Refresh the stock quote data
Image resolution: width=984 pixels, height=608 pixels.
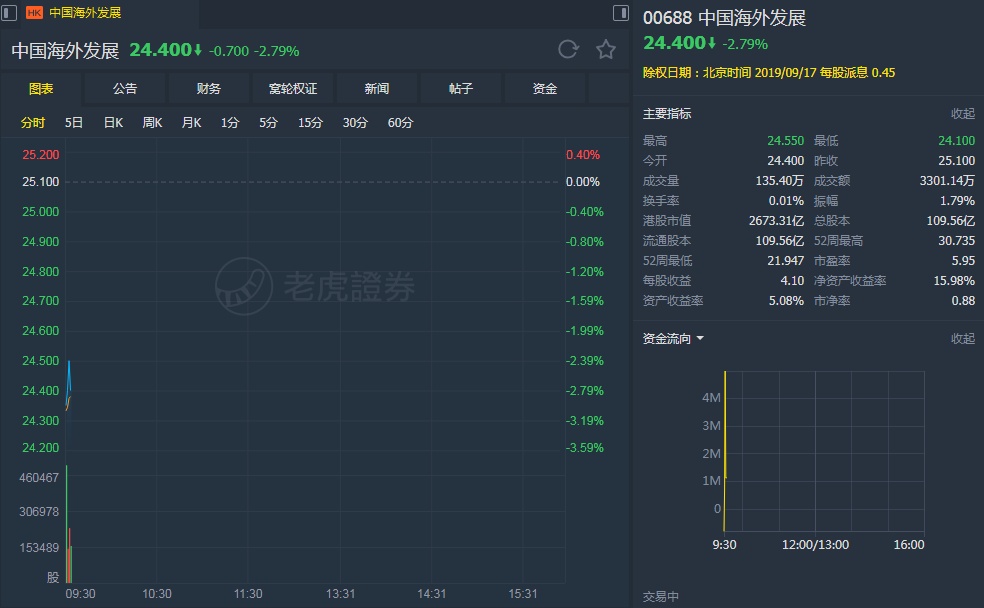click(x=568, y=49)
